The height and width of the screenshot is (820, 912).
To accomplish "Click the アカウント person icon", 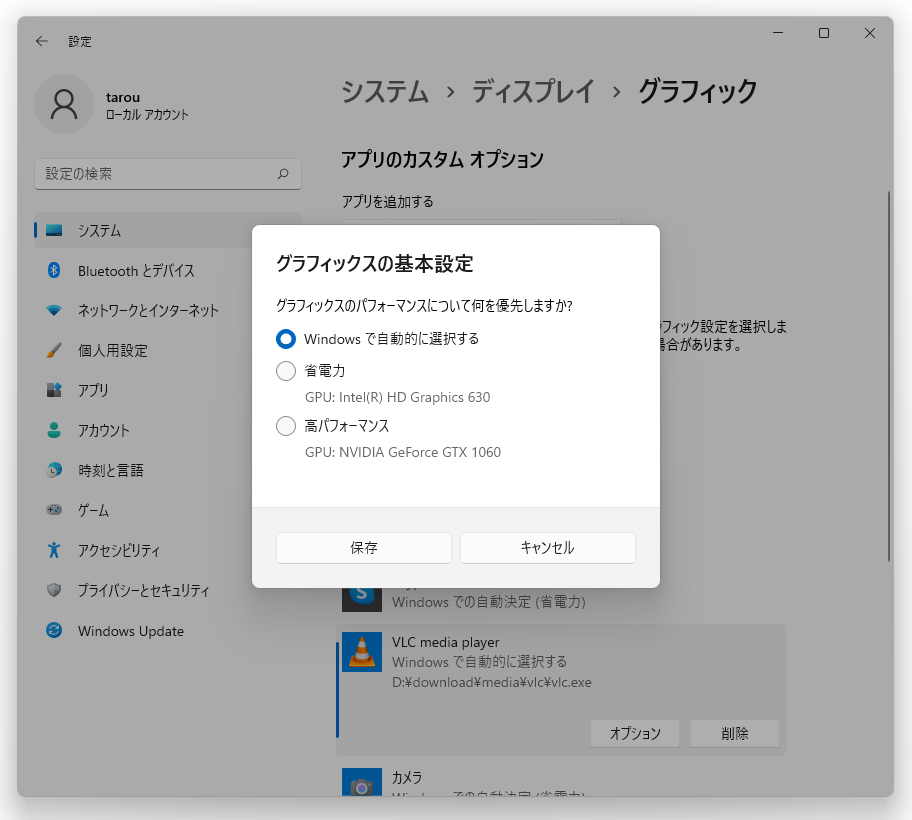I will click(x=54, y=430).
